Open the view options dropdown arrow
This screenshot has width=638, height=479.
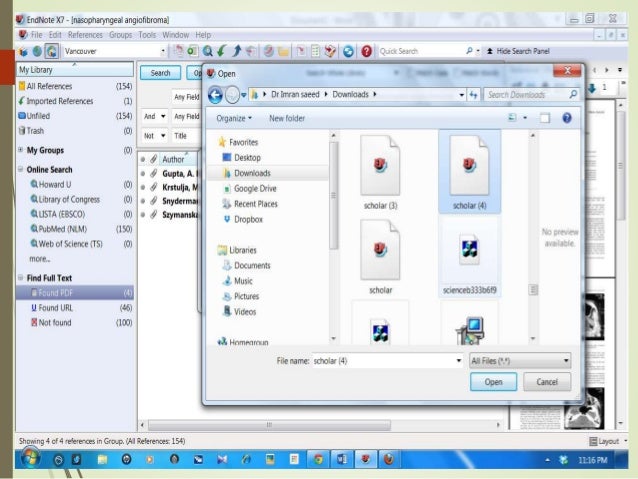pyautogui.click(x=525, y=118)
